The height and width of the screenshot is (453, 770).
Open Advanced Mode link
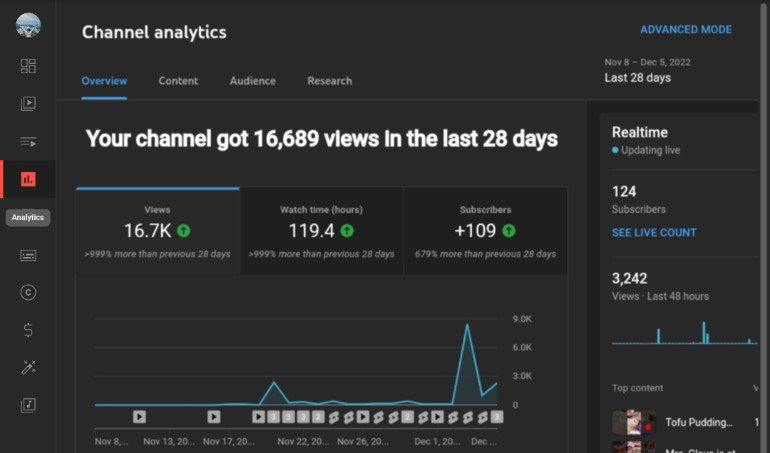pos(686,29)
